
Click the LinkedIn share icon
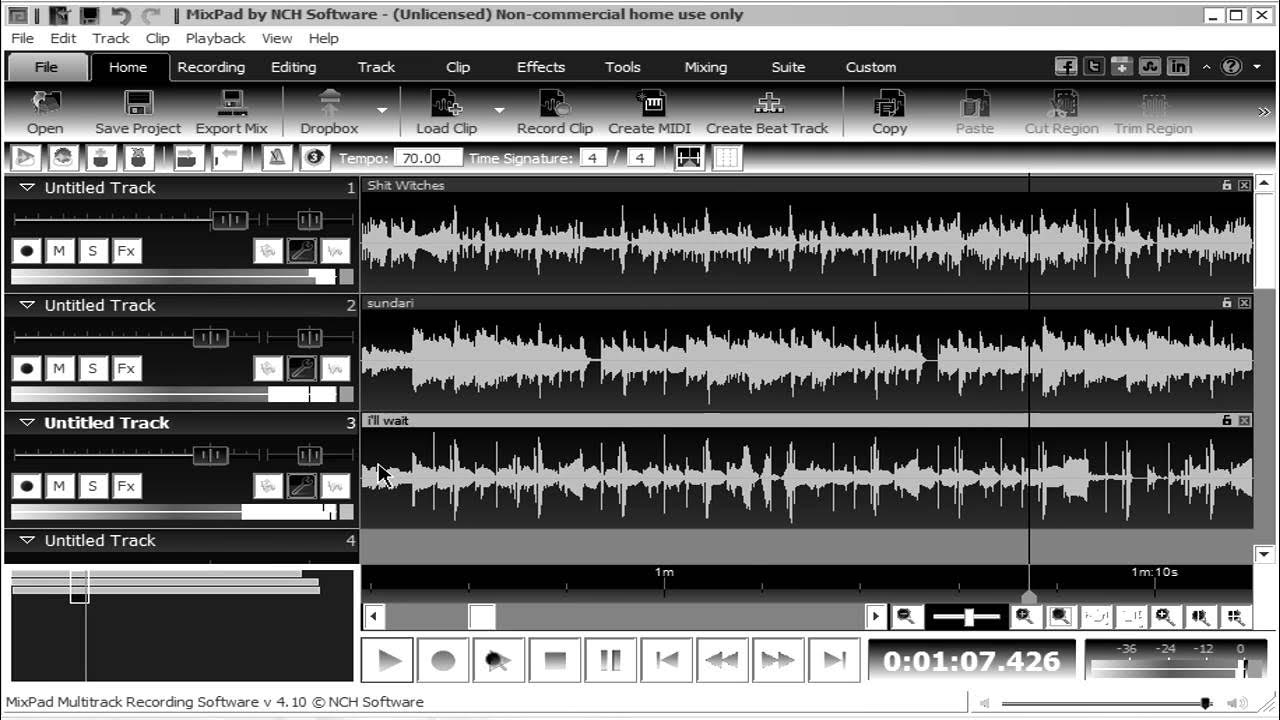tap(1178, 67)
